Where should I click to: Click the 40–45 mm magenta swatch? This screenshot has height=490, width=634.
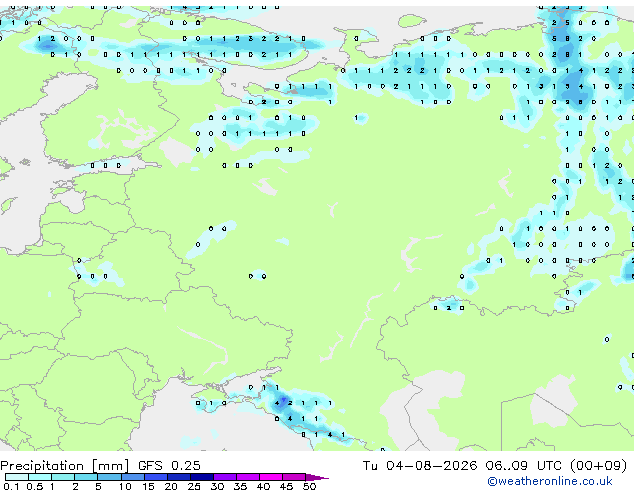pos(271,477)
